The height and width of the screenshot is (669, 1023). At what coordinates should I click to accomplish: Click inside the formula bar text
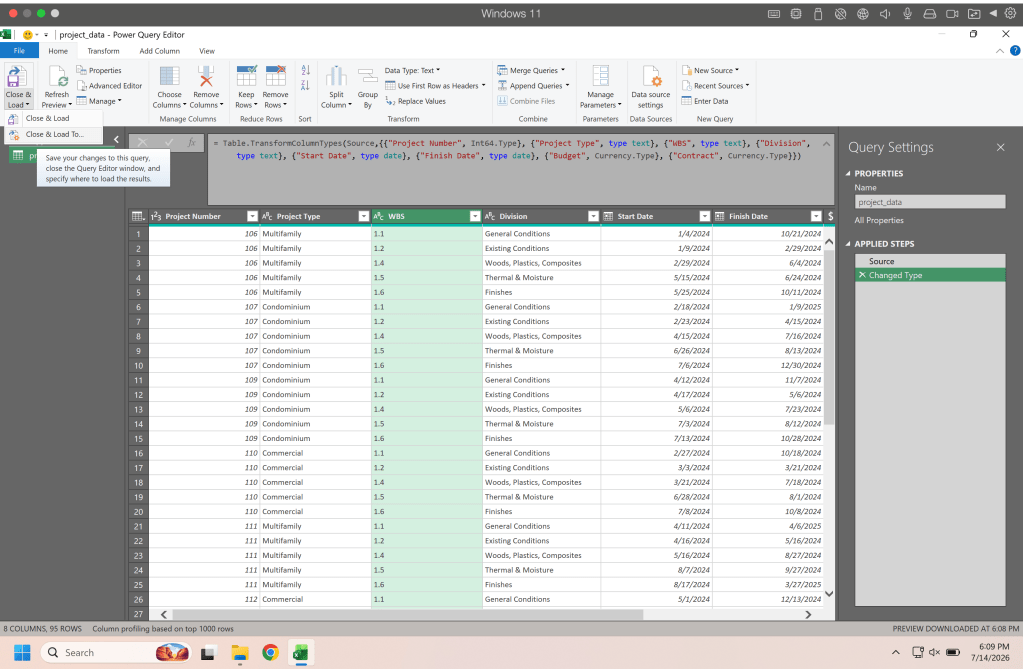512,149
